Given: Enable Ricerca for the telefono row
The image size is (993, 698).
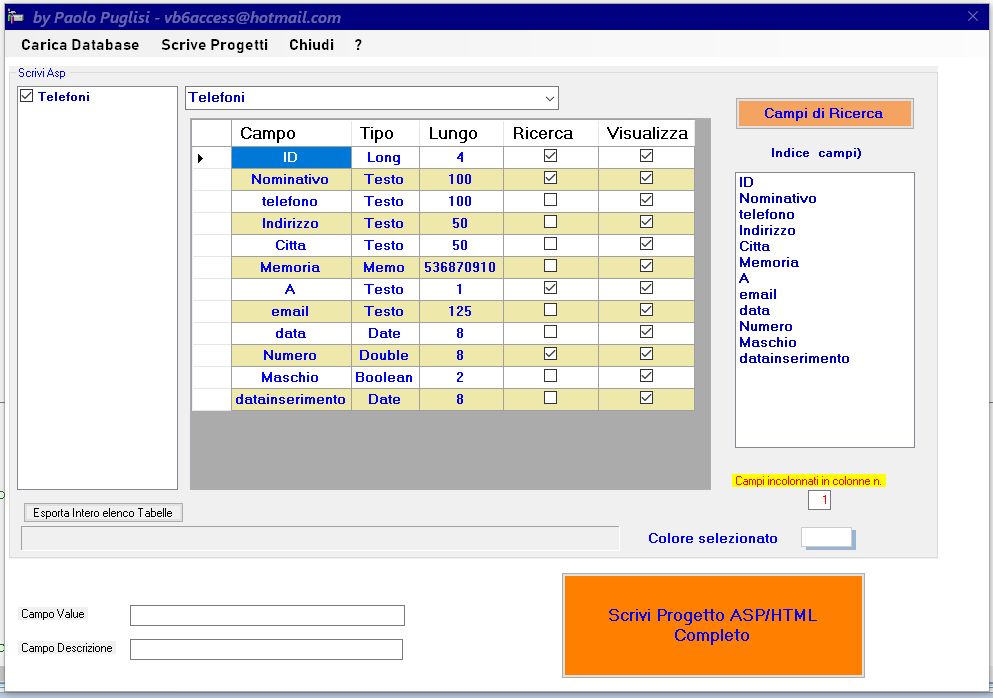Looking at the screenshot, I should tap(550, 200).
